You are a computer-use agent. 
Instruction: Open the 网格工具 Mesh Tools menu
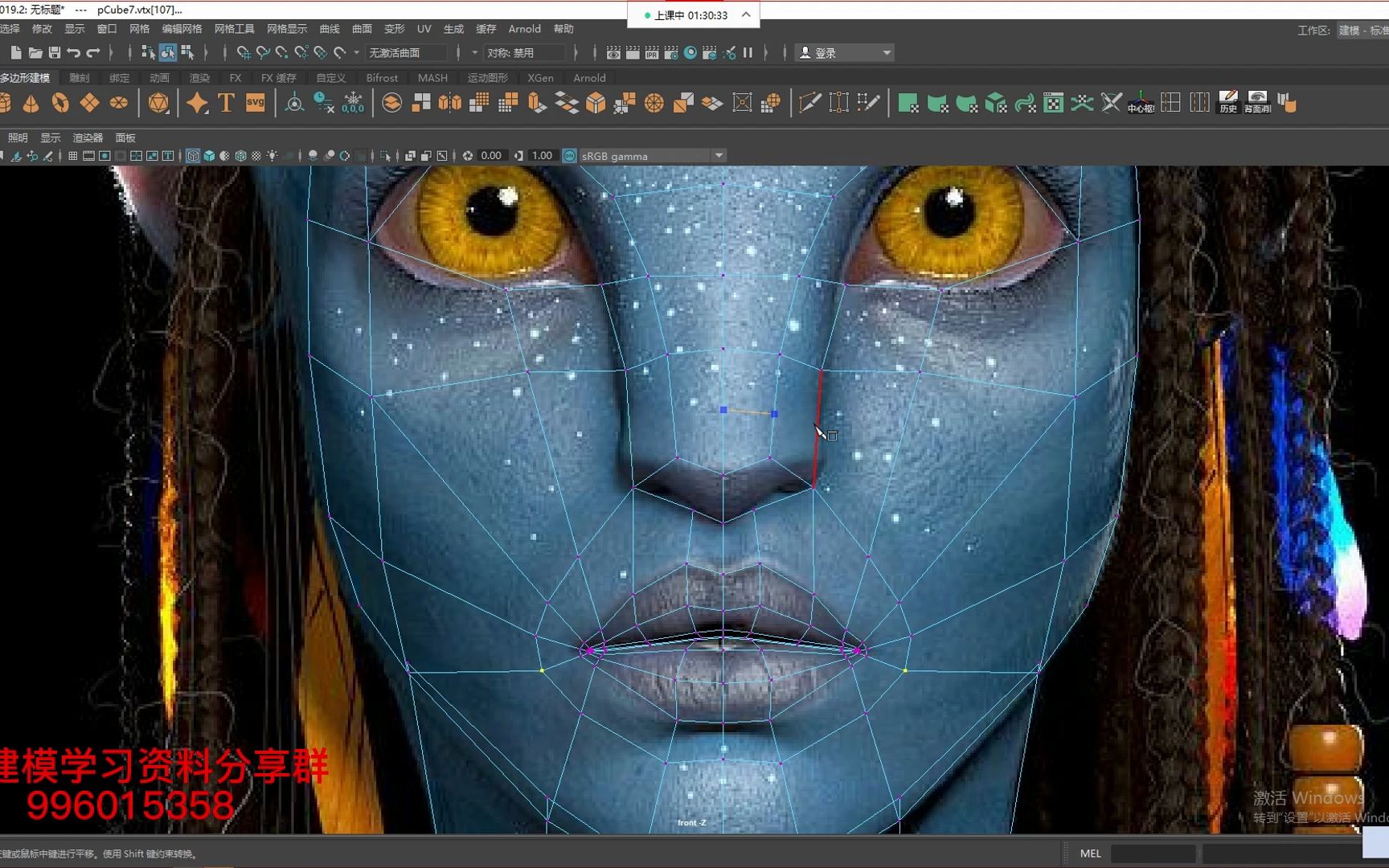click(x=235, y=29)
